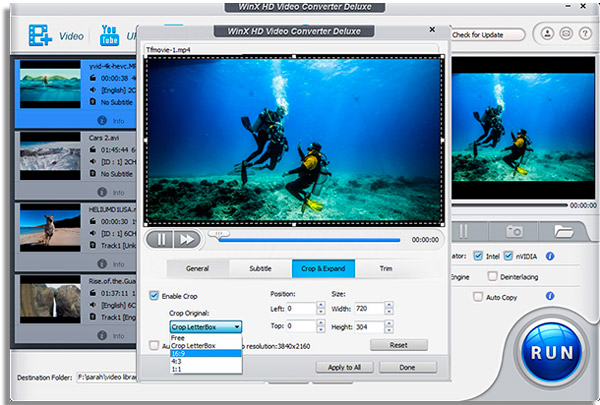Click audio icon of yvid-4k-hevc row
Viewport: 600px width, 405px height.
coord(93,90)
